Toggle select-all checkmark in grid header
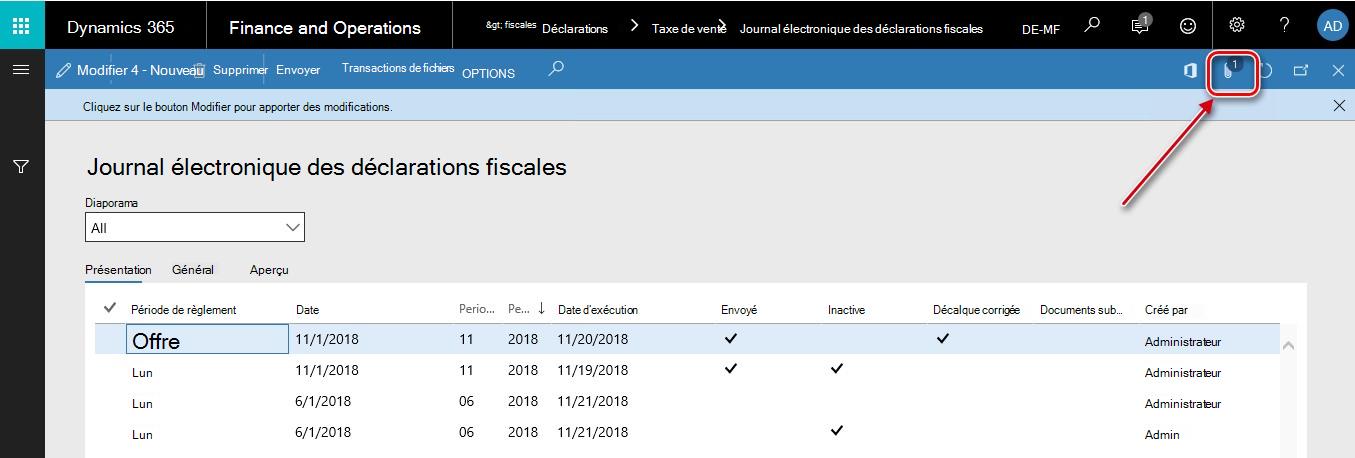This screenshot has width=1355, height=458. (x=110, y=308)
